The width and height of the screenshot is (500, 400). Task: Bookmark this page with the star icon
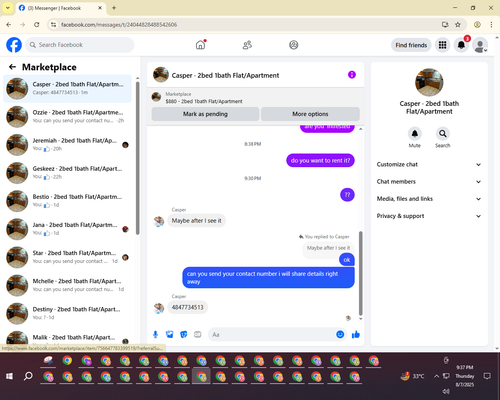click(458, 25)
